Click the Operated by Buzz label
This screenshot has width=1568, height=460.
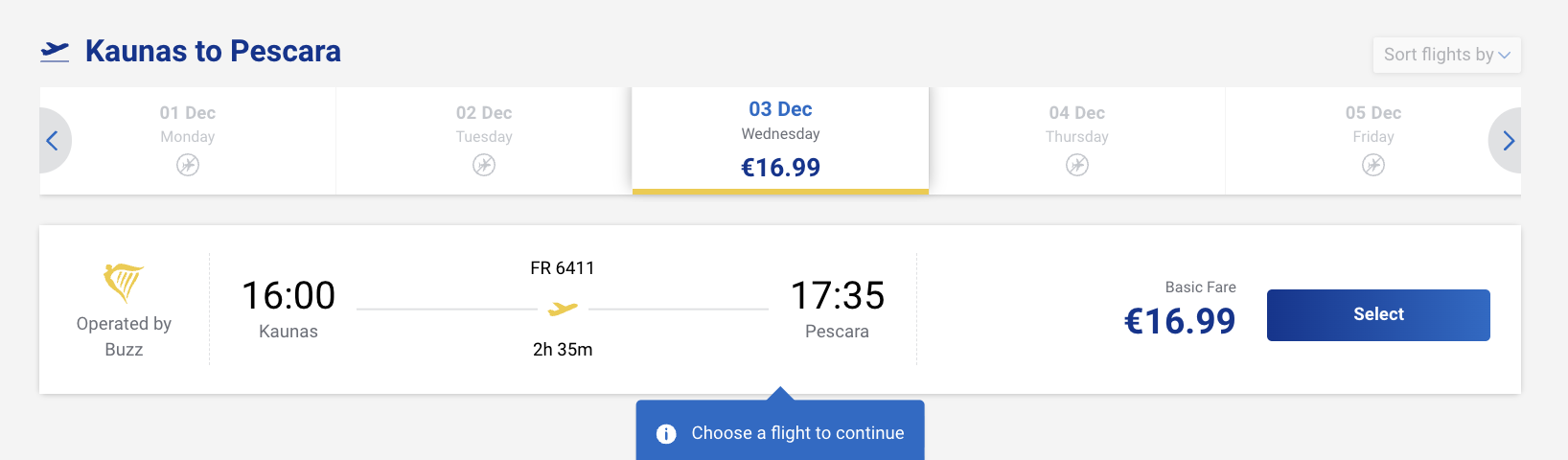(124, 336)
